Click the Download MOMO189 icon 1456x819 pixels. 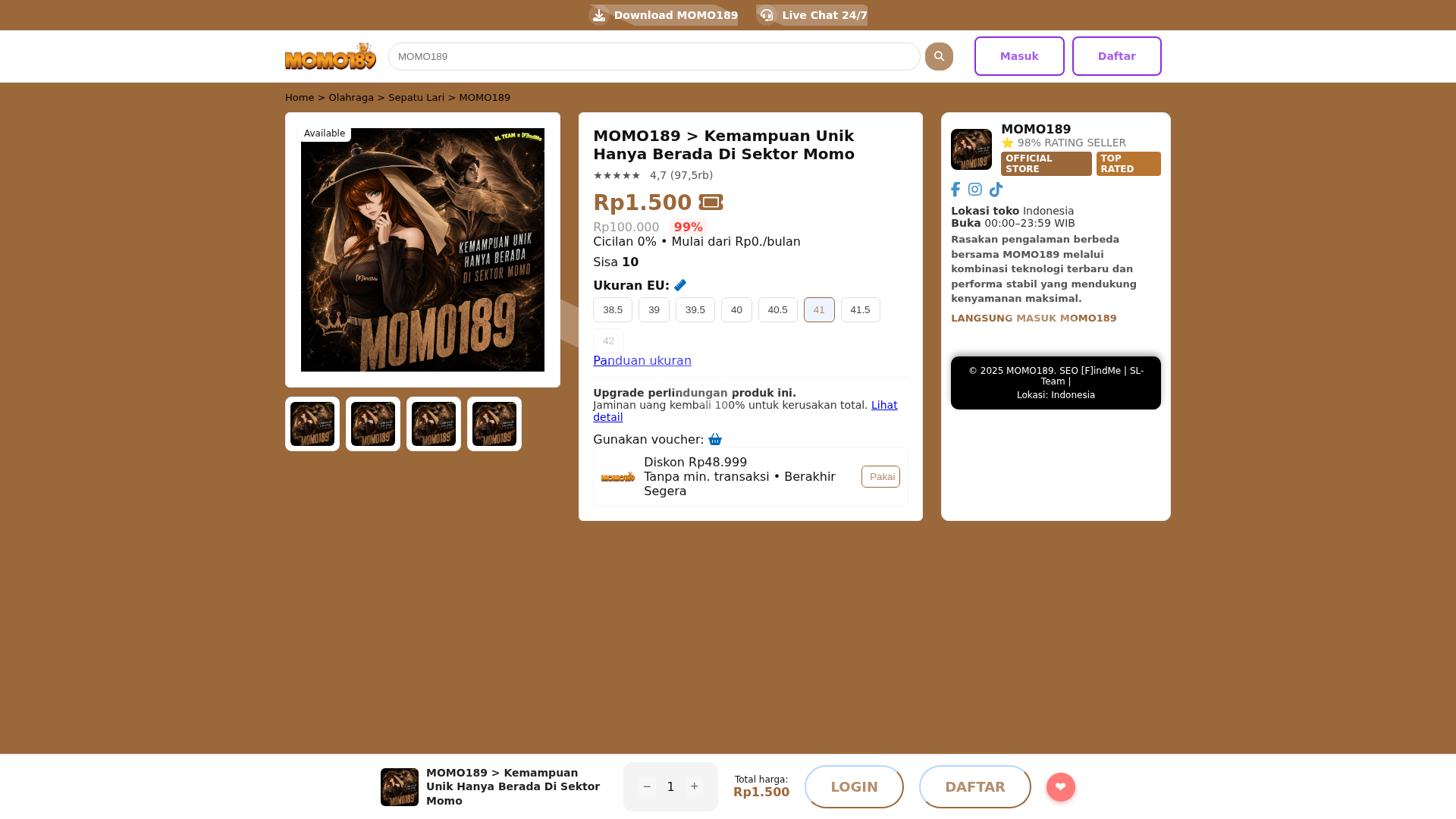tap(599, 15)
